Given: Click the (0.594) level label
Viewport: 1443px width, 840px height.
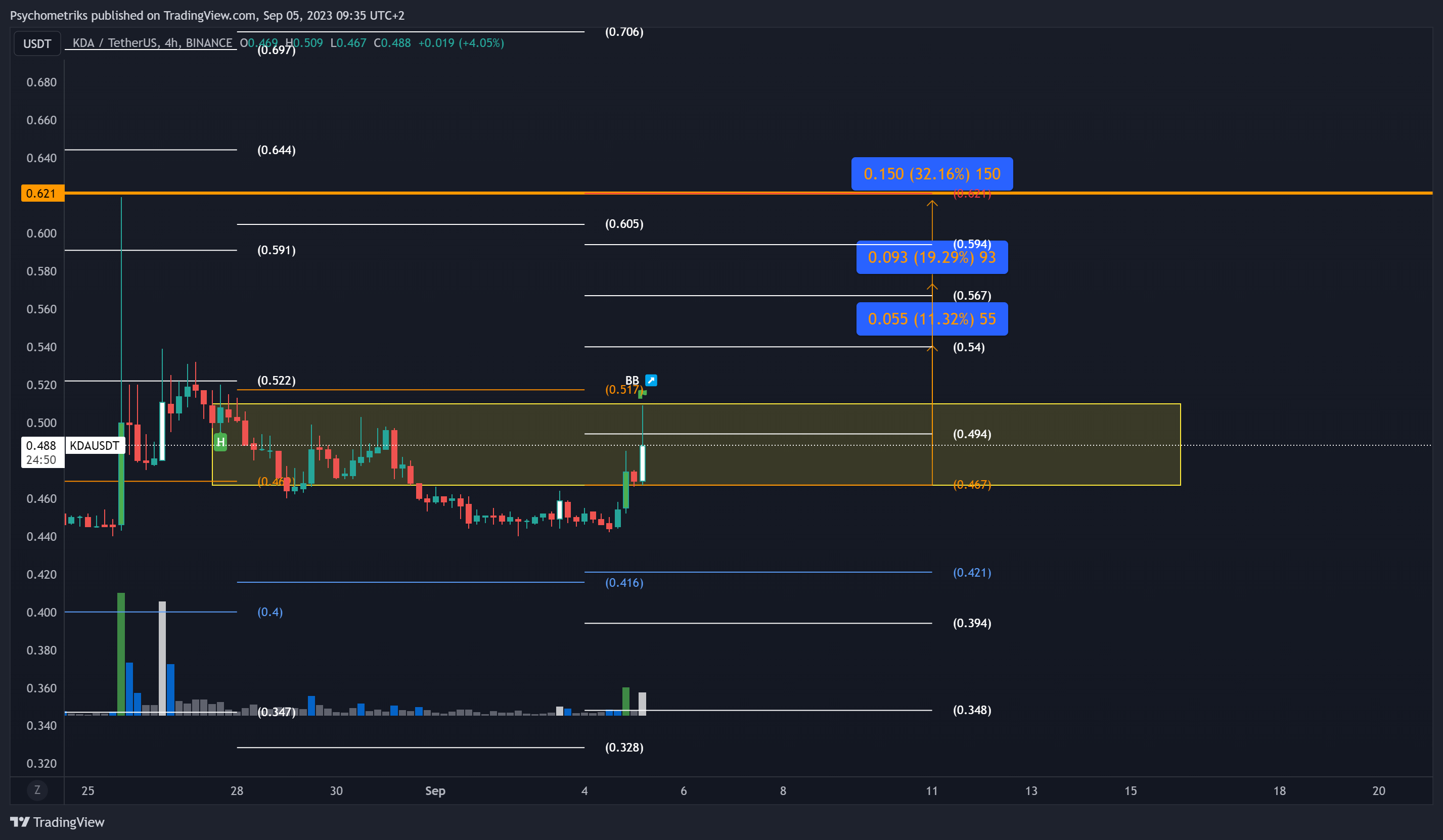Looking at the screenshot, I should [972, 245].
